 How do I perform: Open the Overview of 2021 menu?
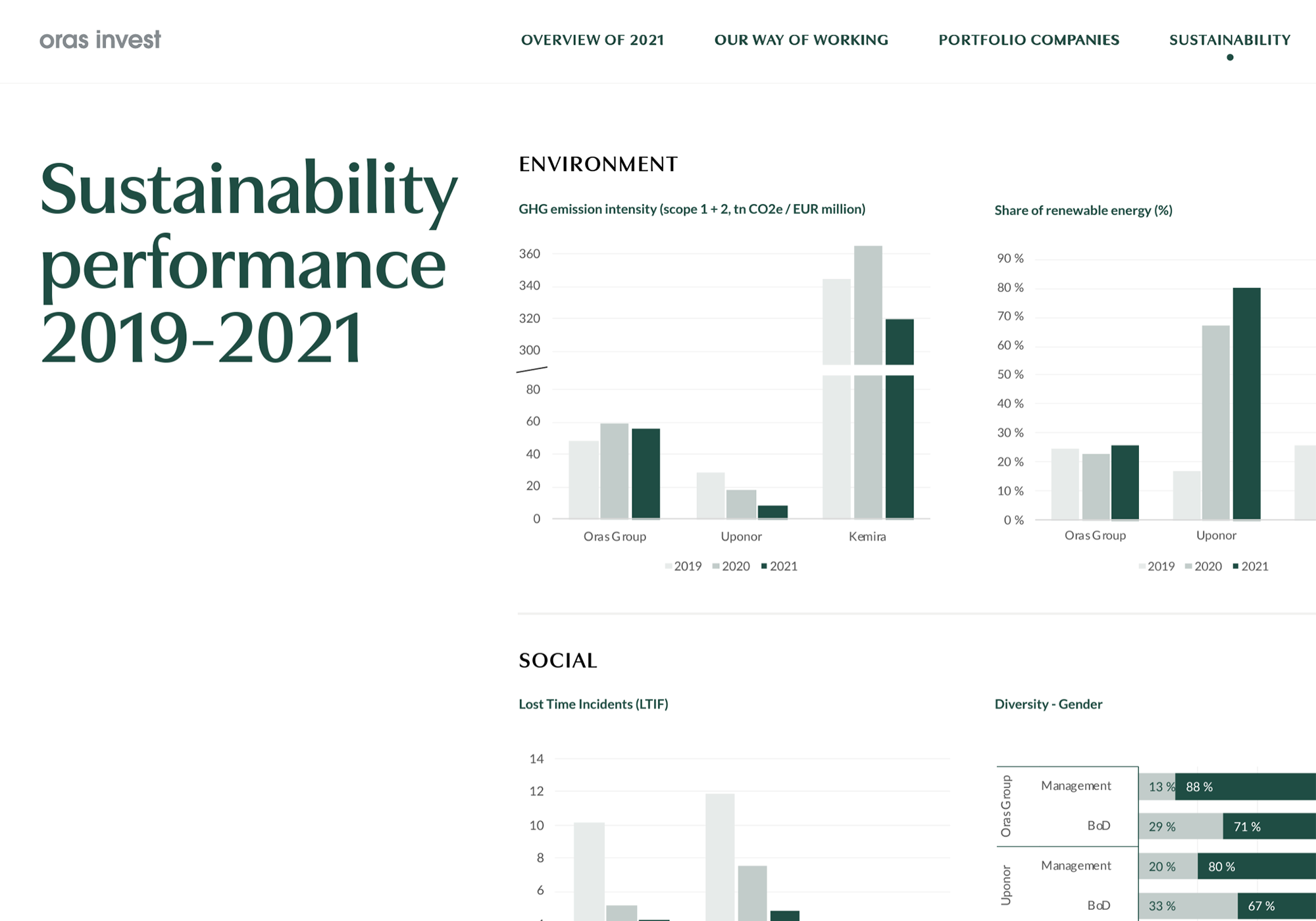click(x=592, y=40)
